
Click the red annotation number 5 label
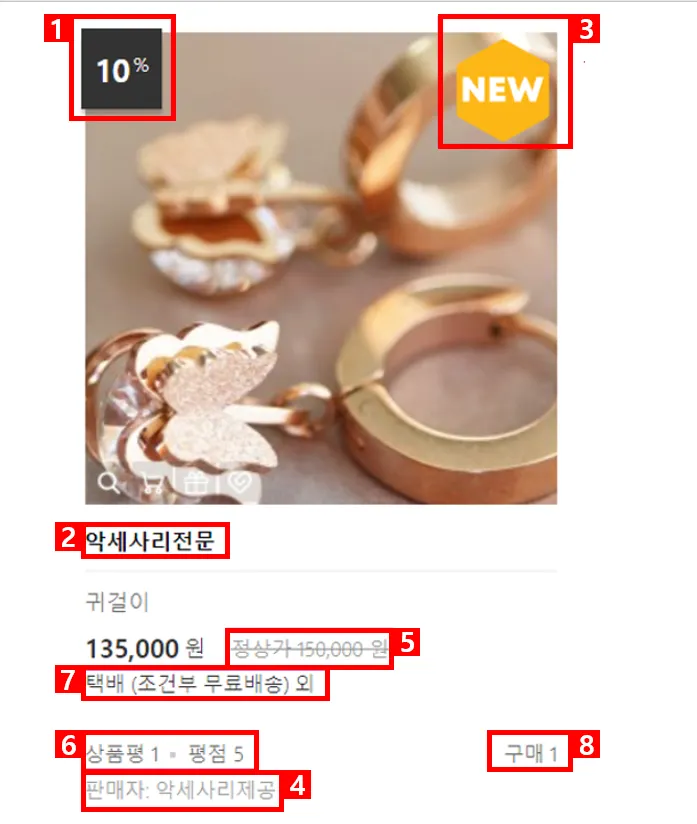tap(407, 642)
